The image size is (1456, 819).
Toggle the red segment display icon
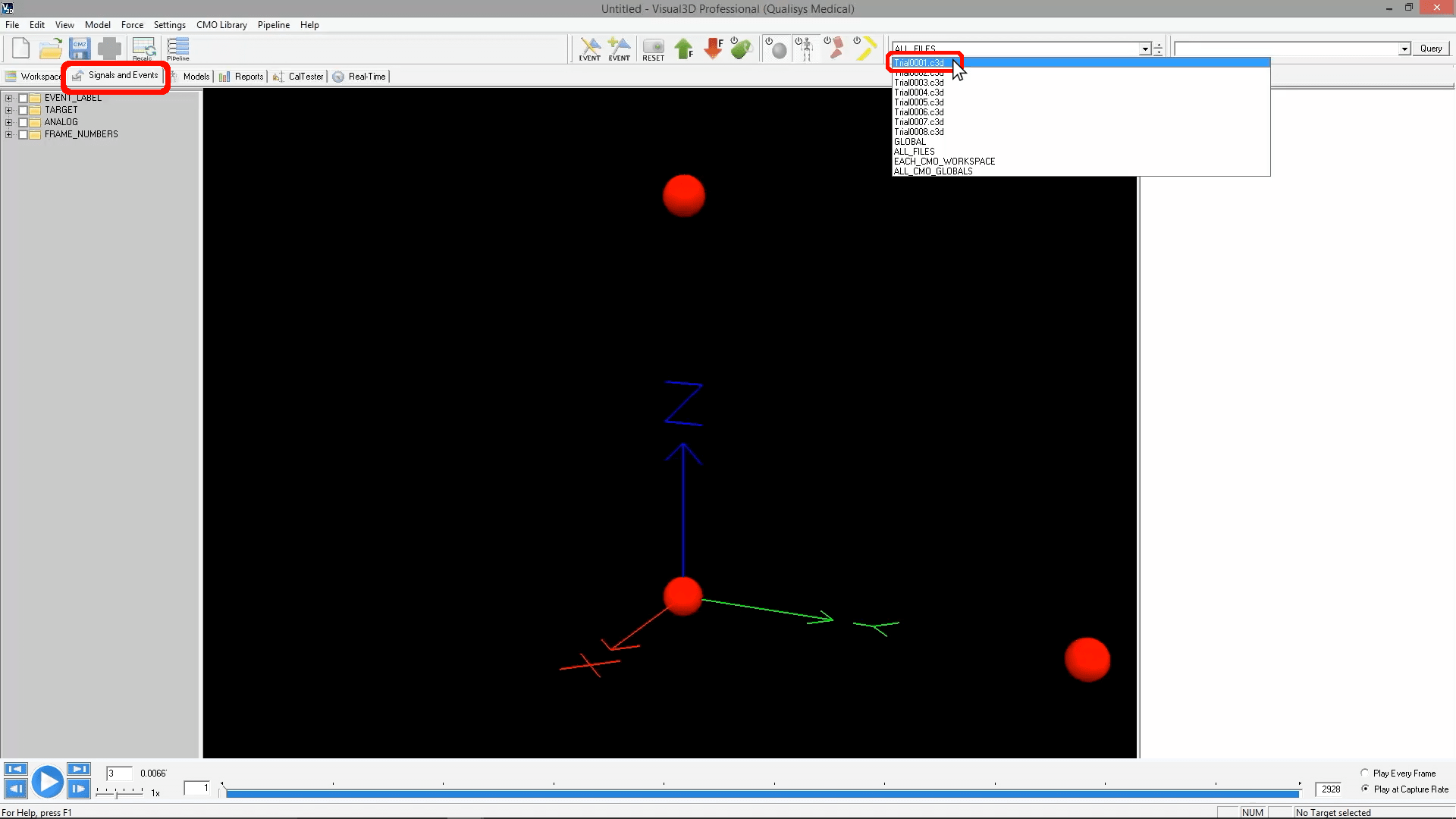pos(835,49)
